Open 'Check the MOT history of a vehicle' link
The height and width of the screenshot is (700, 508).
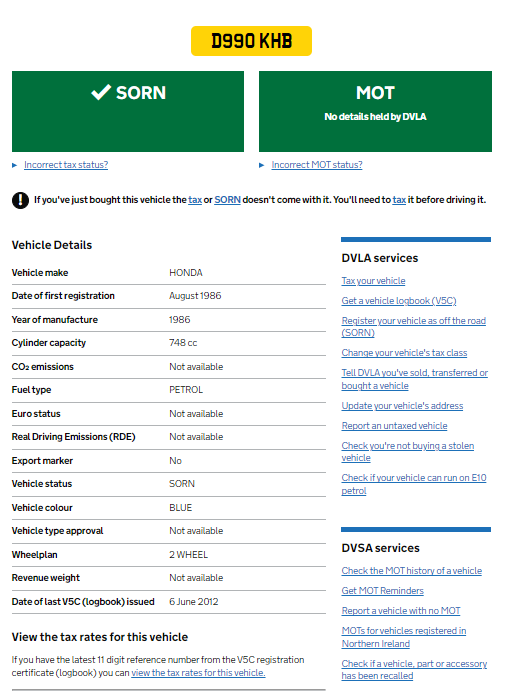coord(412,571)
